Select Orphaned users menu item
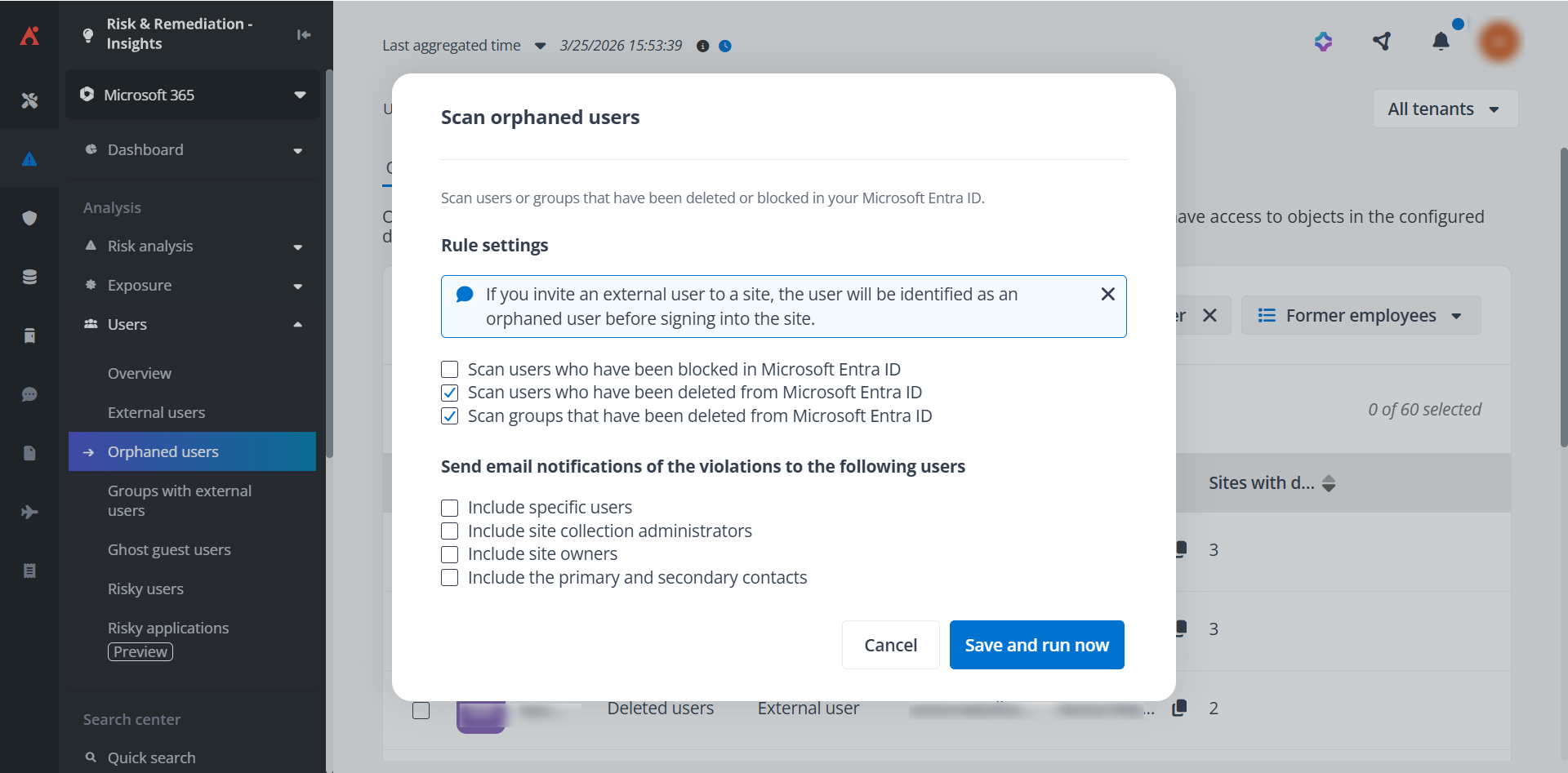The image size is (1568, 773). point(193,451)
